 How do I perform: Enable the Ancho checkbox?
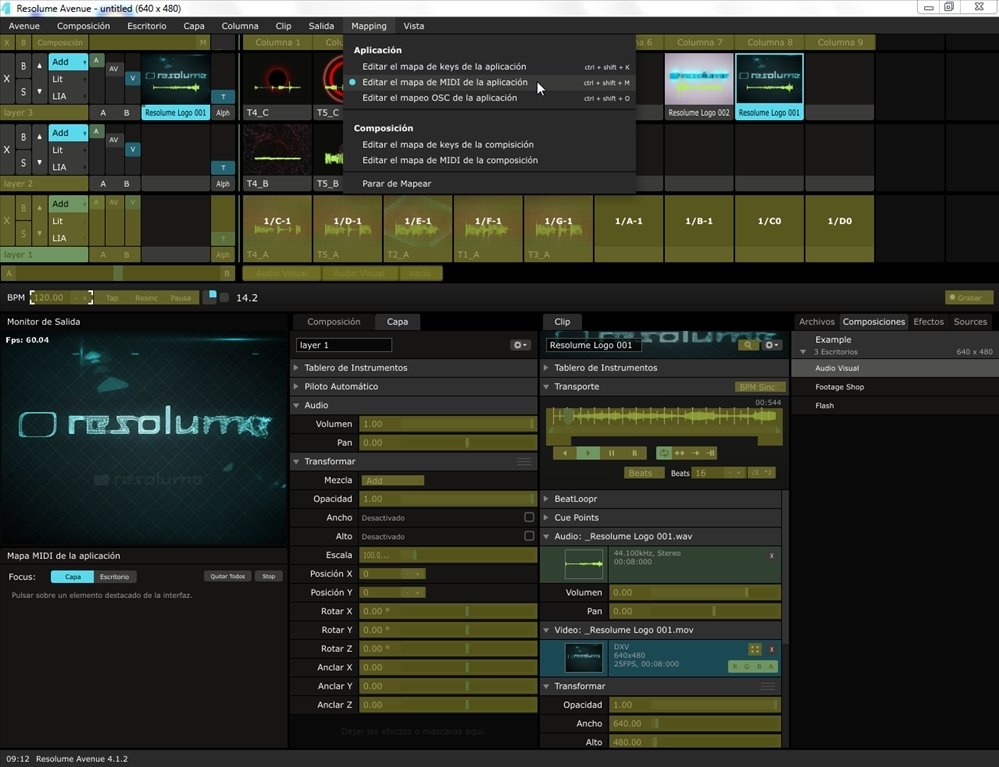click(529, 517)
